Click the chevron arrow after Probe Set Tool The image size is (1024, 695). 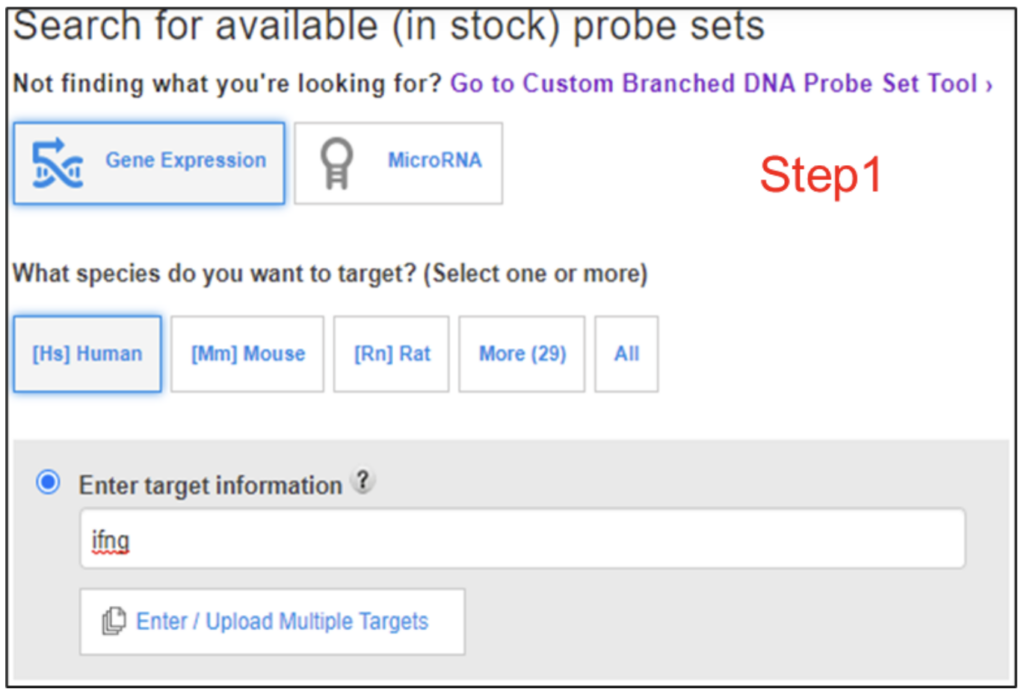[989, 84]
